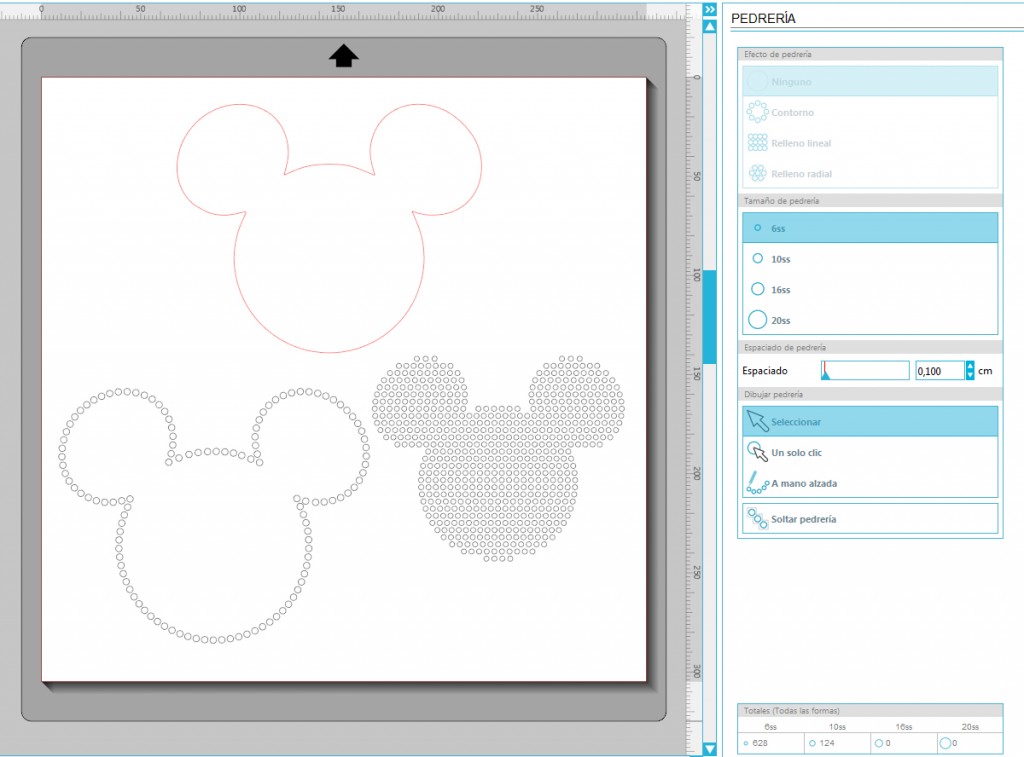Choose the 20ss rhinestone size
Viewport: 1024px width, 757px height.
click(870, 320)
